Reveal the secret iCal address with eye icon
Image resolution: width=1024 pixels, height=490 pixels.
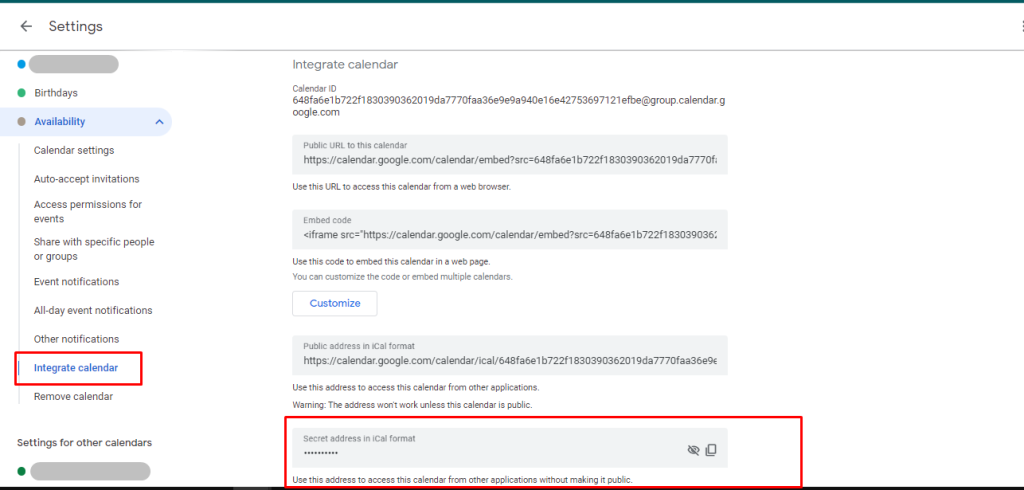coord(693,450)
